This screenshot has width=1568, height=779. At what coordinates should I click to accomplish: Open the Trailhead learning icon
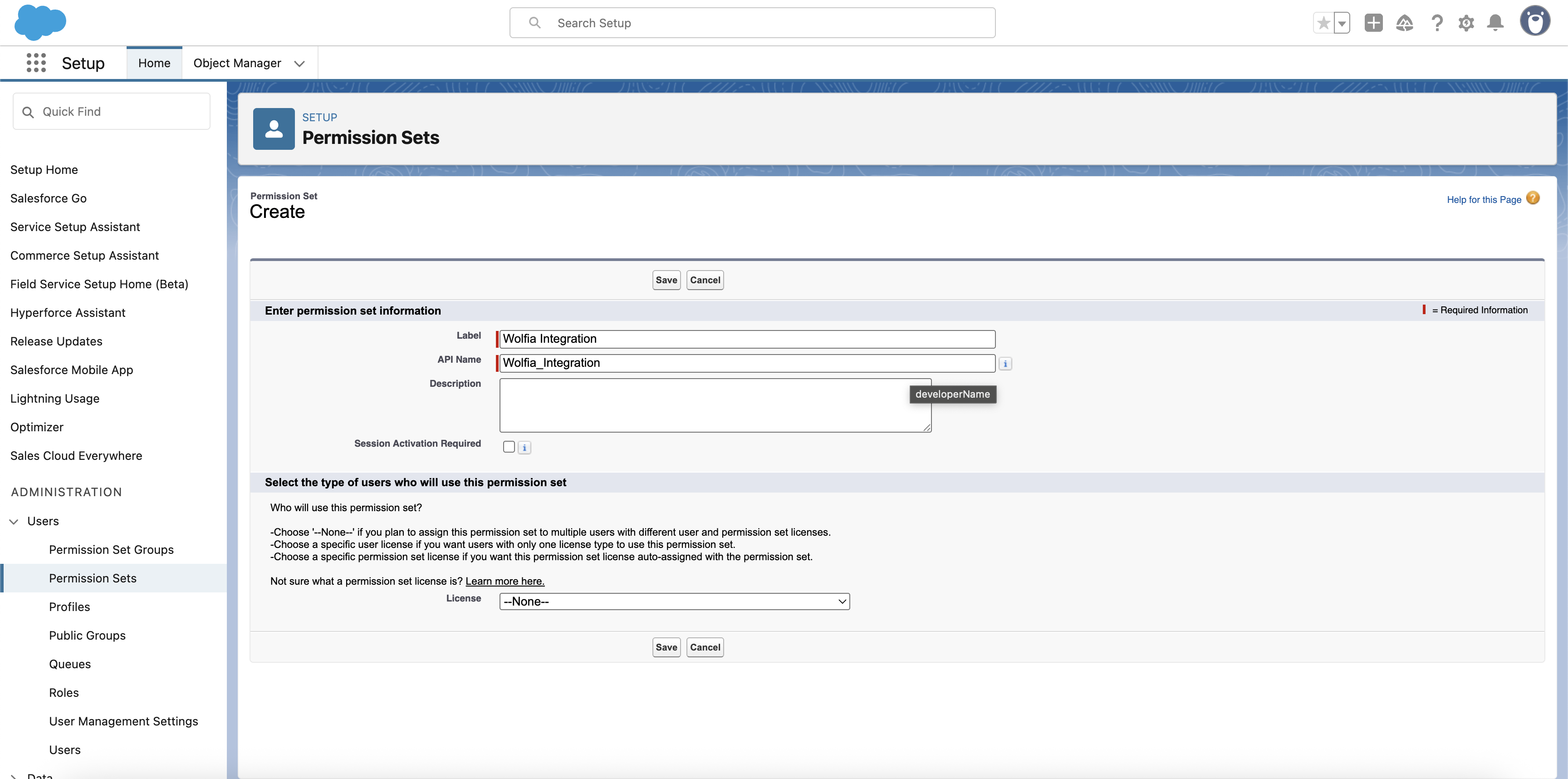coord(1405,23)
